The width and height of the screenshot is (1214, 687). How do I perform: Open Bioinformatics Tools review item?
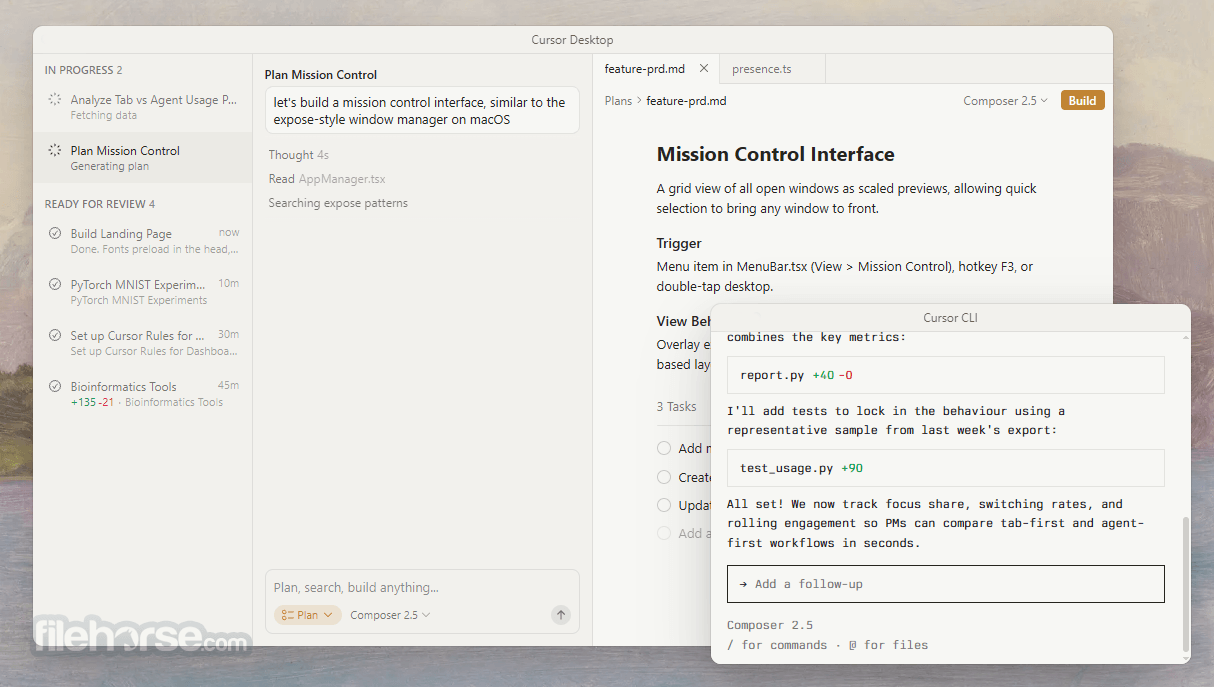click(x=143, y=394)
